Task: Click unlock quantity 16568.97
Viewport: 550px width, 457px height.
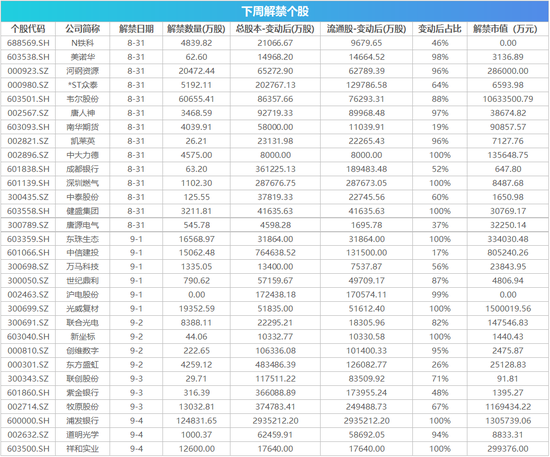Action: tap(196, 239)
